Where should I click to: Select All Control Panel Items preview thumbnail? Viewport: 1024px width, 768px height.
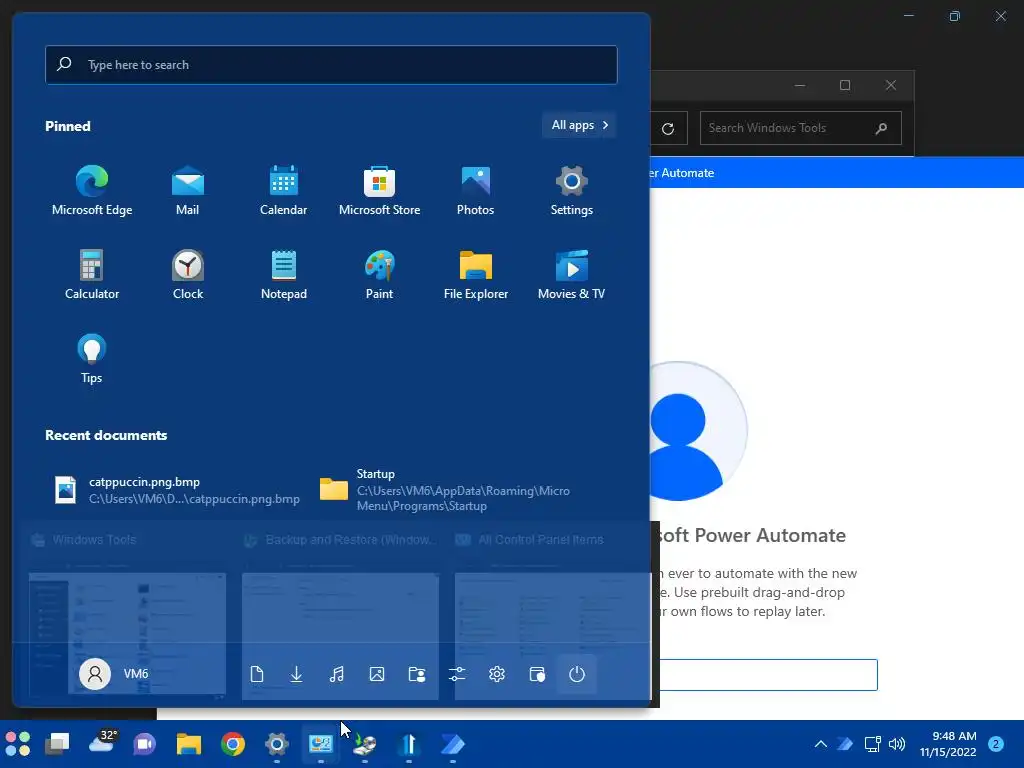(552, 635)
